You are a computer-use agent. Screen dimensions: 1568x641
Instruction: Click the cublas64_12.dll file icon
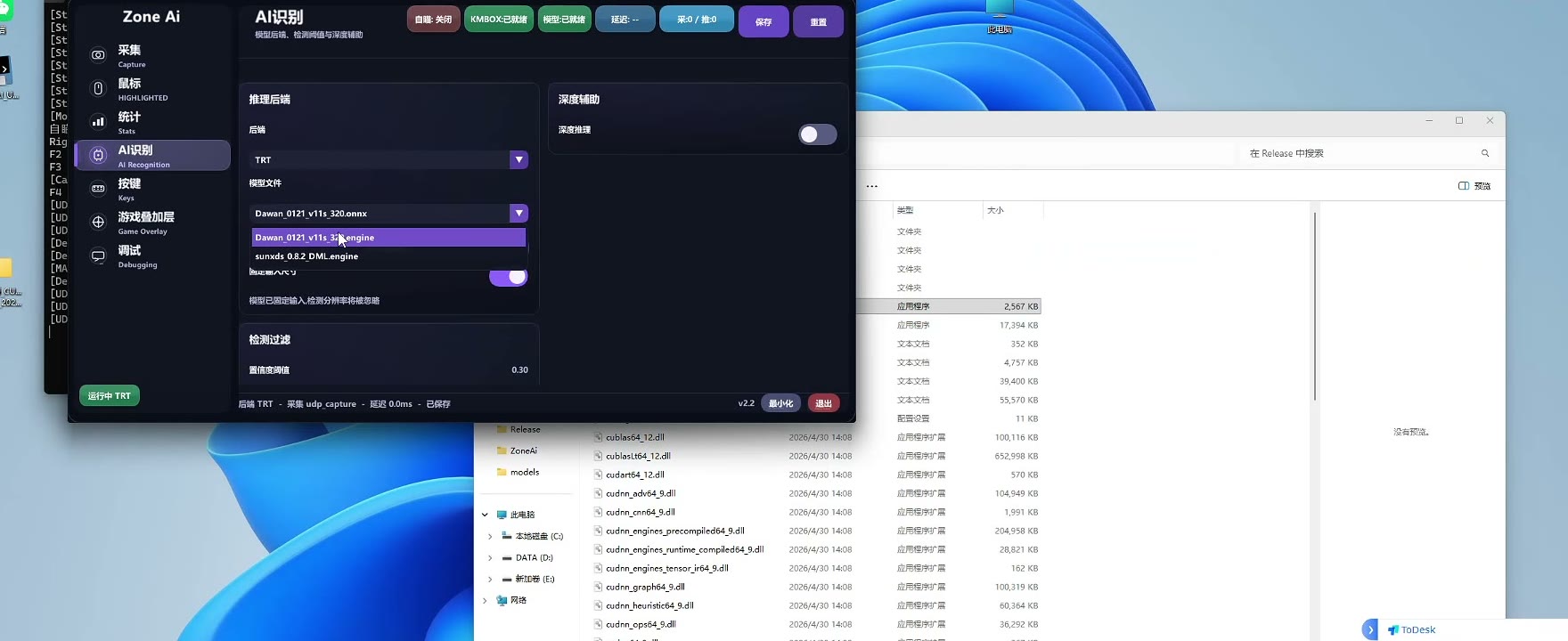[x=599, y=437]
